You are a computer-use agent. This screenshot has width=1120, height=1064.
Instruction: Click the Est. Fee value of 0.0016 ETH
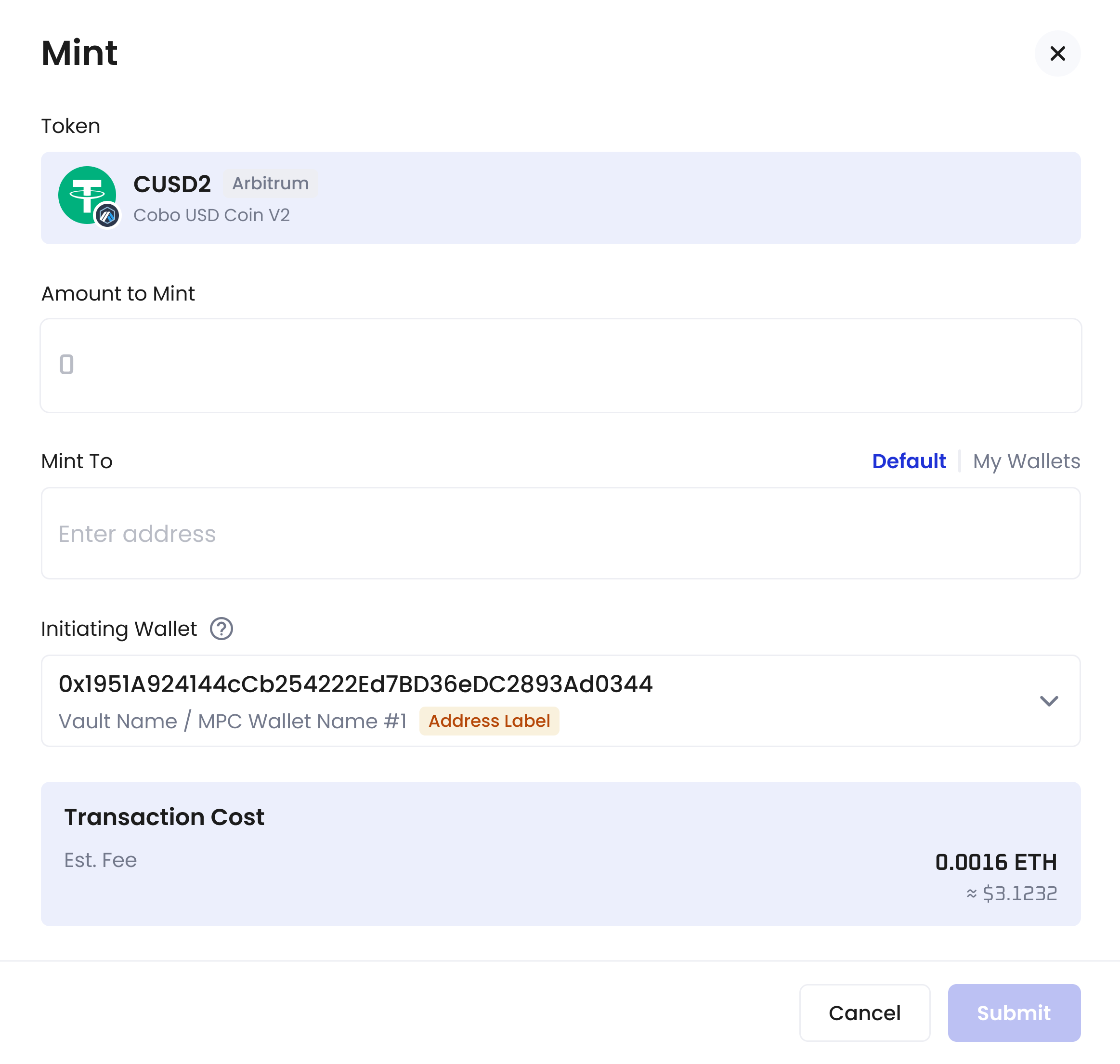[996, 862]
